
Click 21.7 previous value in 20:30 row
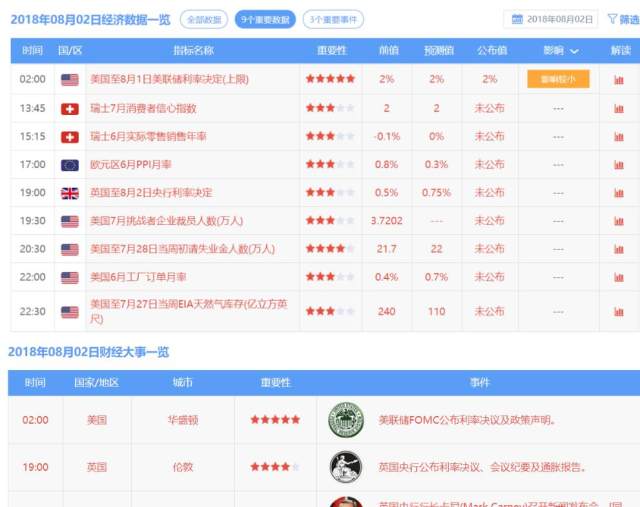tap(387, 249)
